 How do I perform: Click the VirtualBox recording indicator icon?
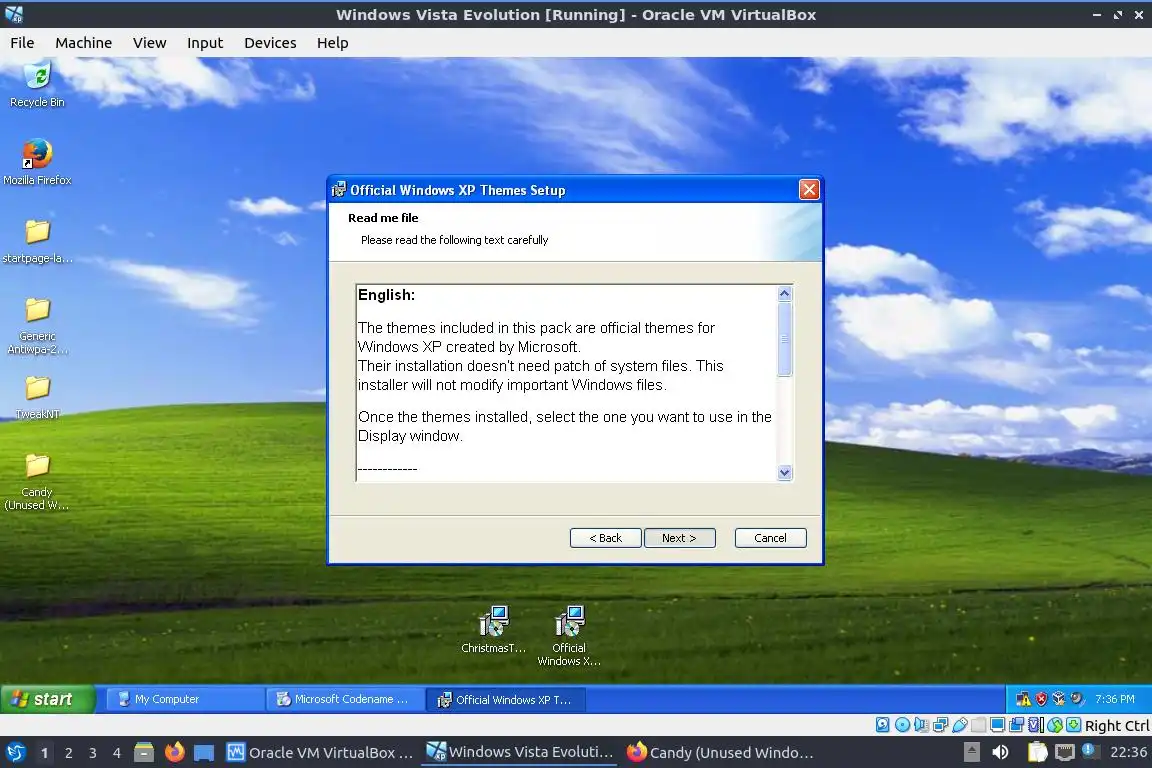(1017, 725)
